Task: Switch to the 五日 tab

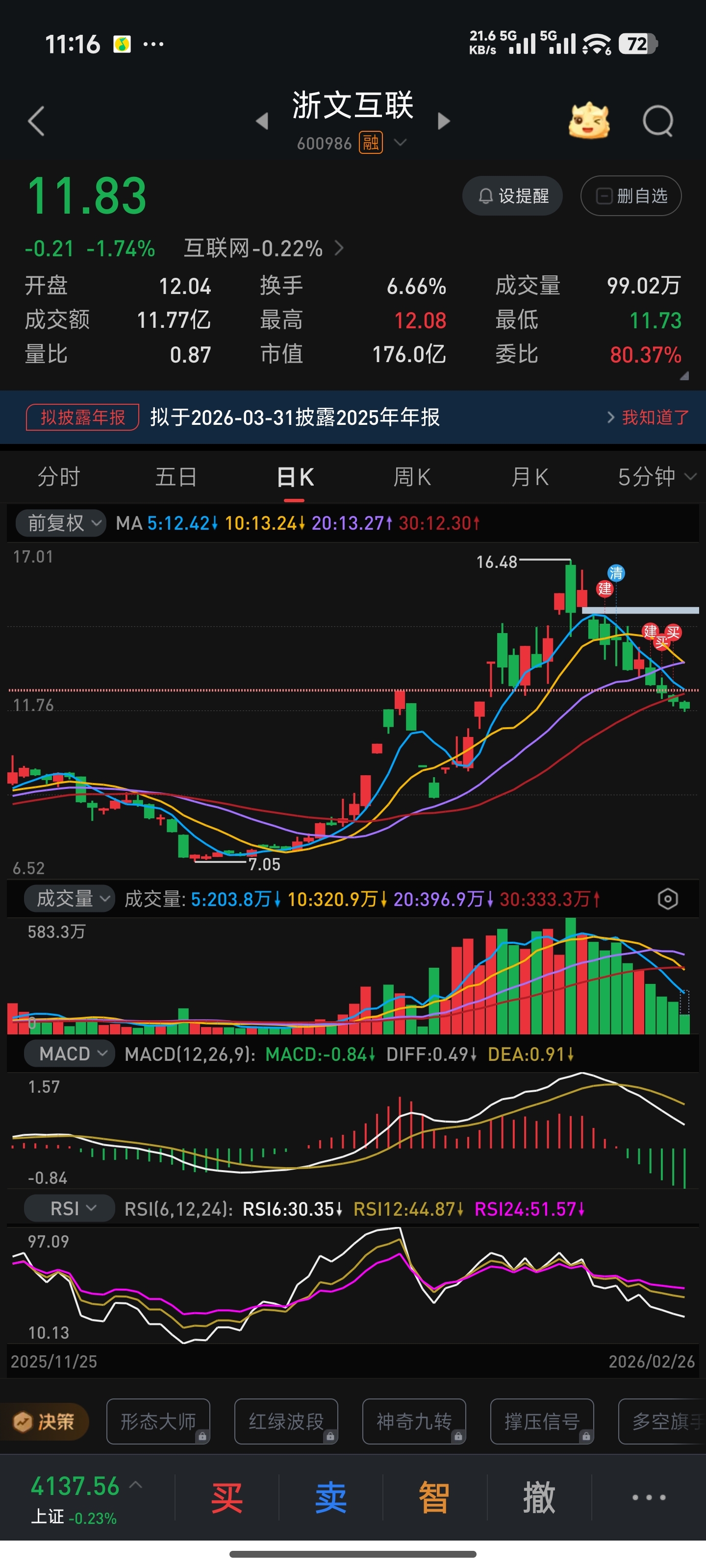Action: (176, 477)
